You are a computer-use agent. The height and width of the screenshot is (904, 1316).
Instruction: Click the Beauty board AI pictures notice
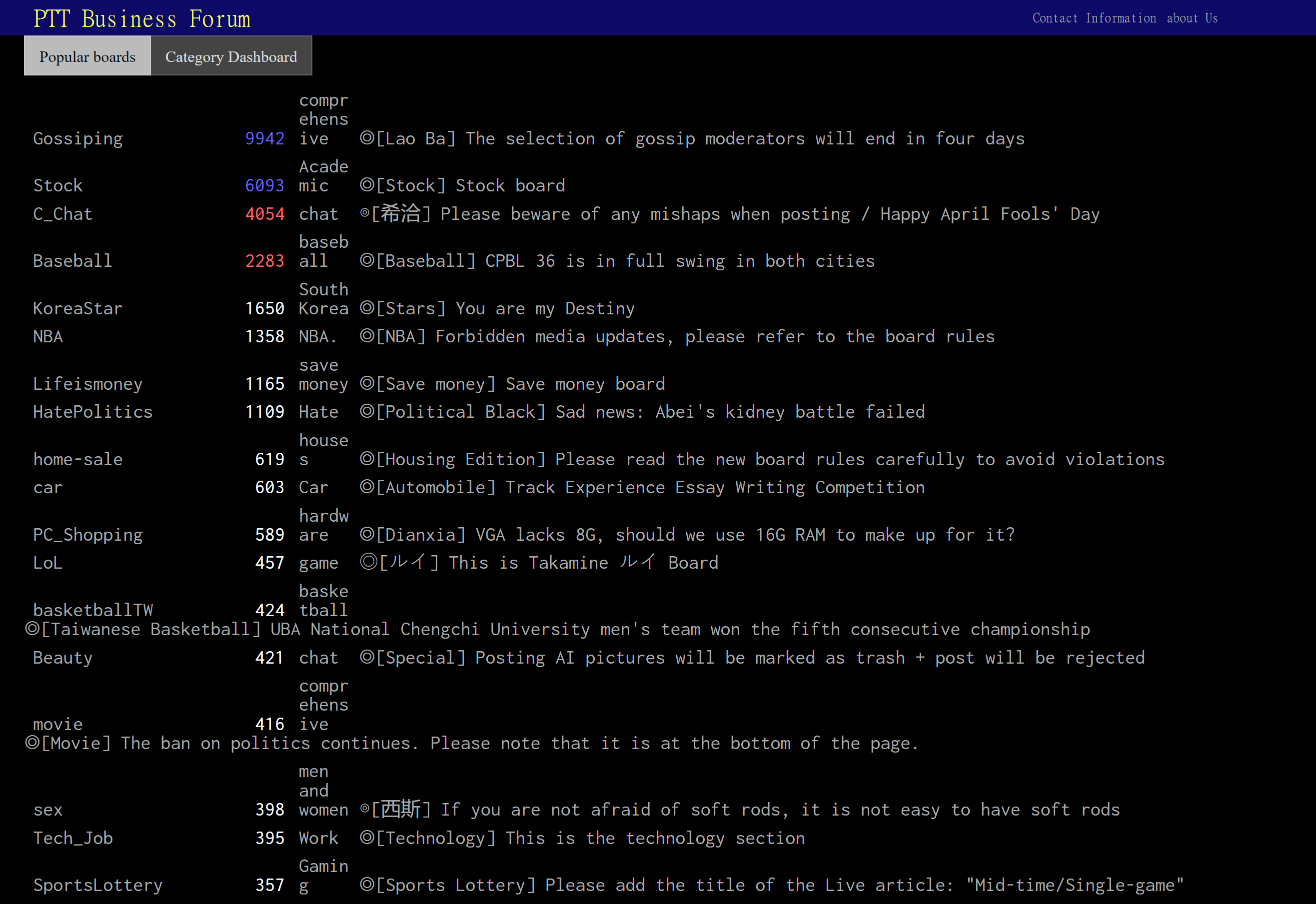click(x=752, y=658)
